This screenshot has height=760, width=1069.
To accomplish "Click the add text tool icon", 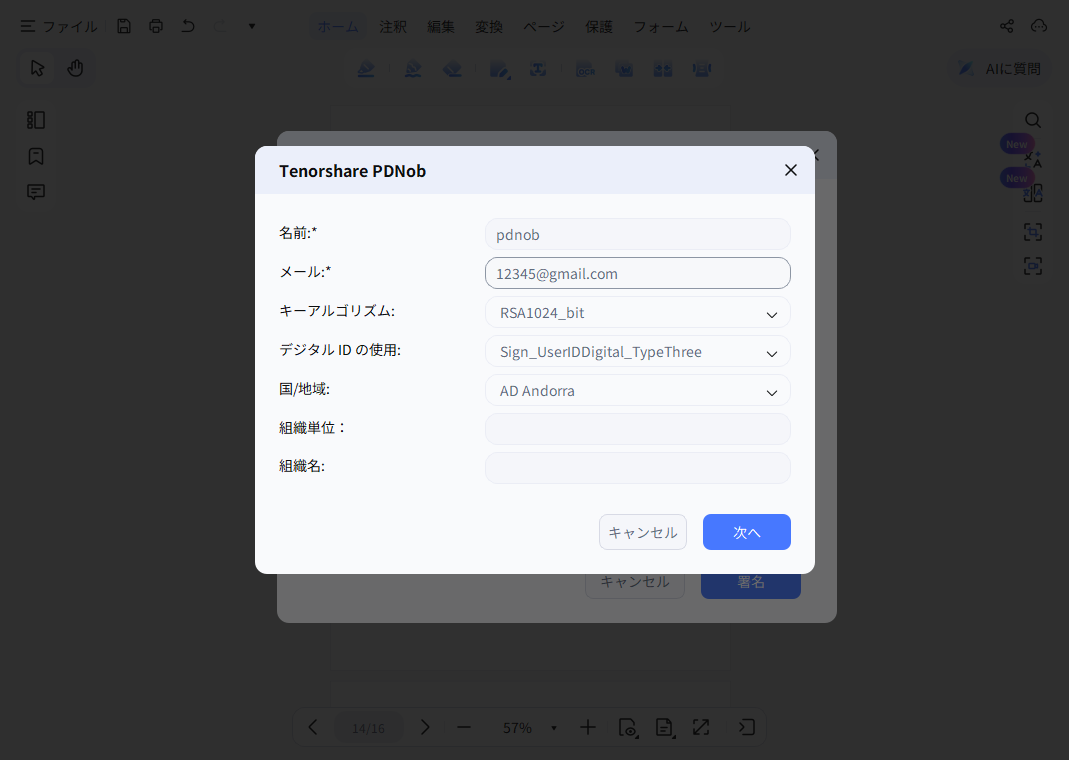I will coord(538,69).
